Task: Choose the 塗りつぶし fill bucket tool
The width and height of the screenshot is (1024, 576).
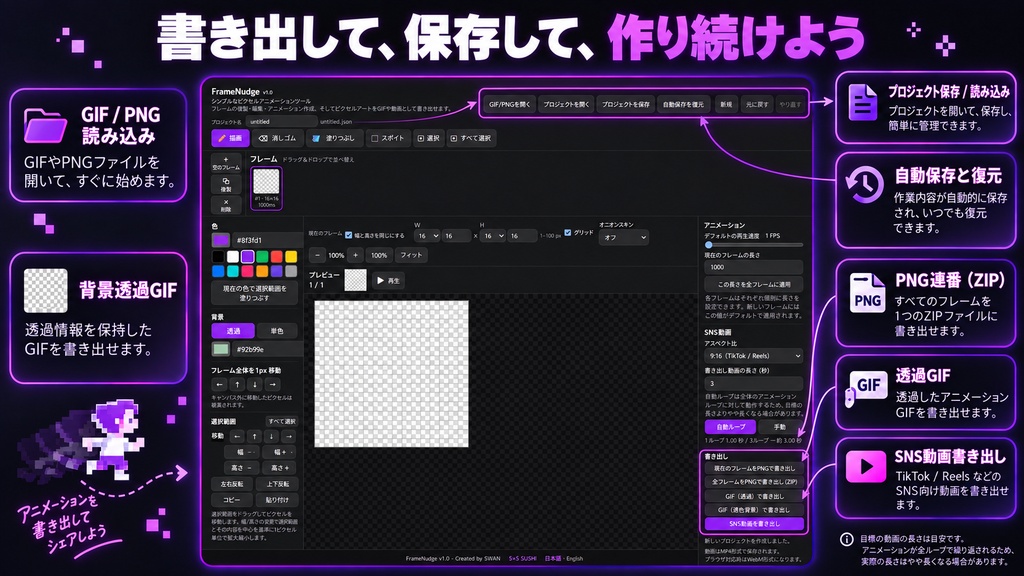Action: point(333,138)
